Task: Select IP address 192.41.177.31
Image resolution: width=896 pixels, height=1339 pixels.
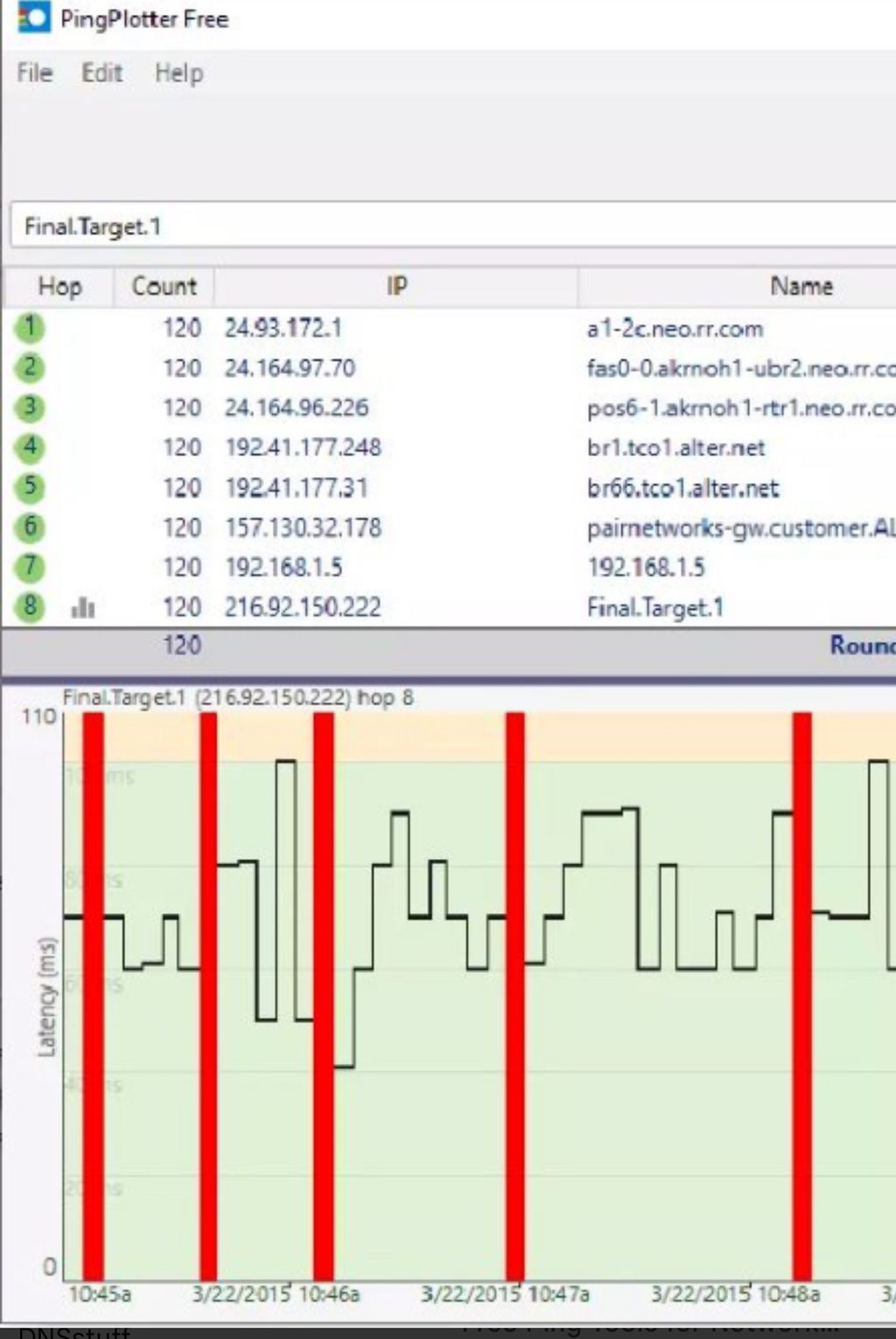Action: [297, 487]
